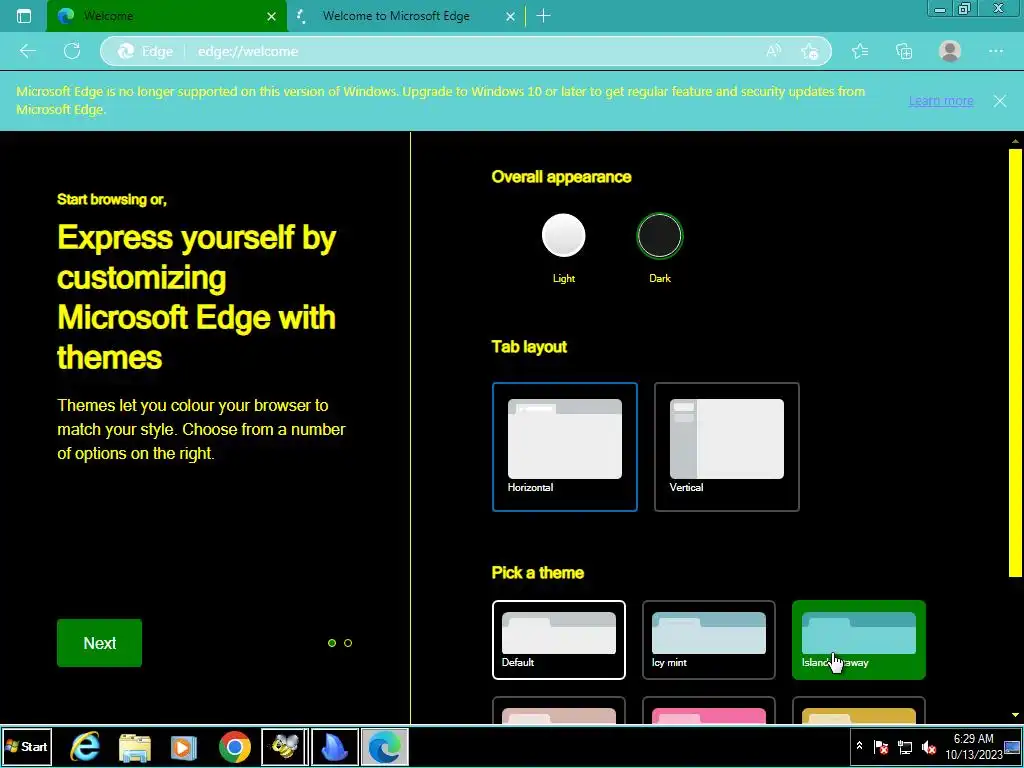The height and width of the screenshot is (768, 1024).
Task: Pick the Icy mint theme
Action: [x=709, y=640]
